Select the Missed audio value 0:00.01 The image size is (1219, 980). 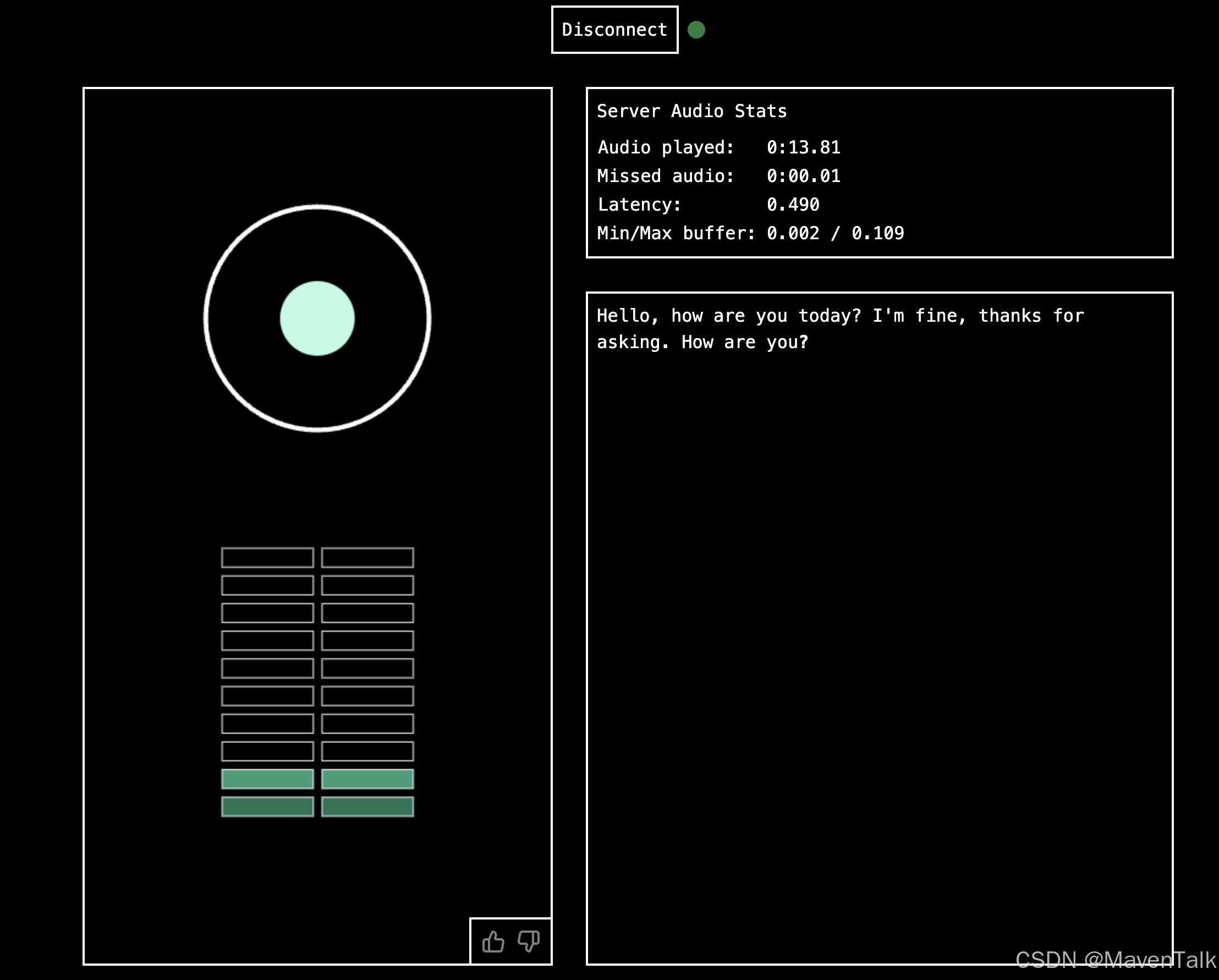click(804, 177)
